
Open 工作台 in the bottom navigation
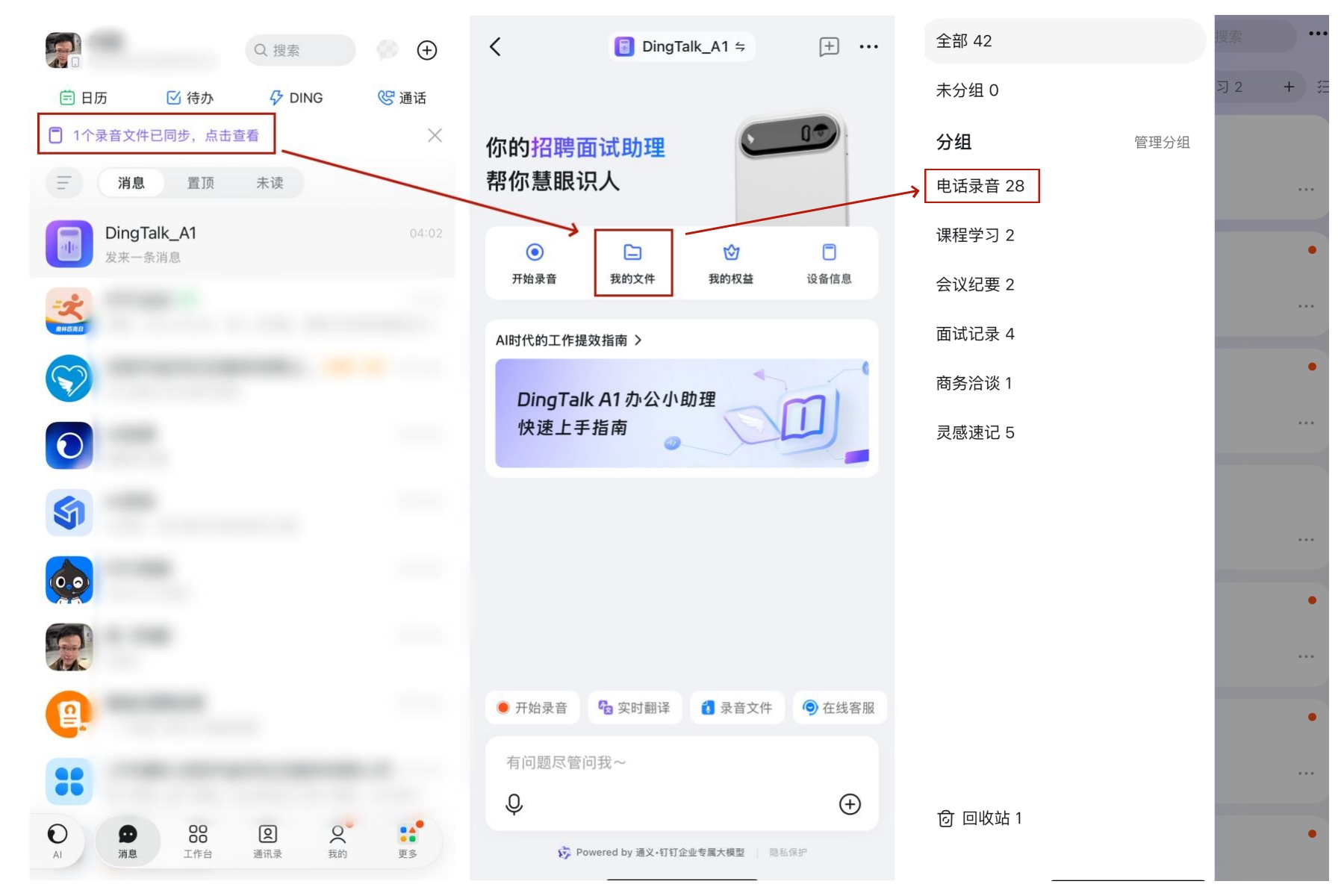click(x=198, y=840)
